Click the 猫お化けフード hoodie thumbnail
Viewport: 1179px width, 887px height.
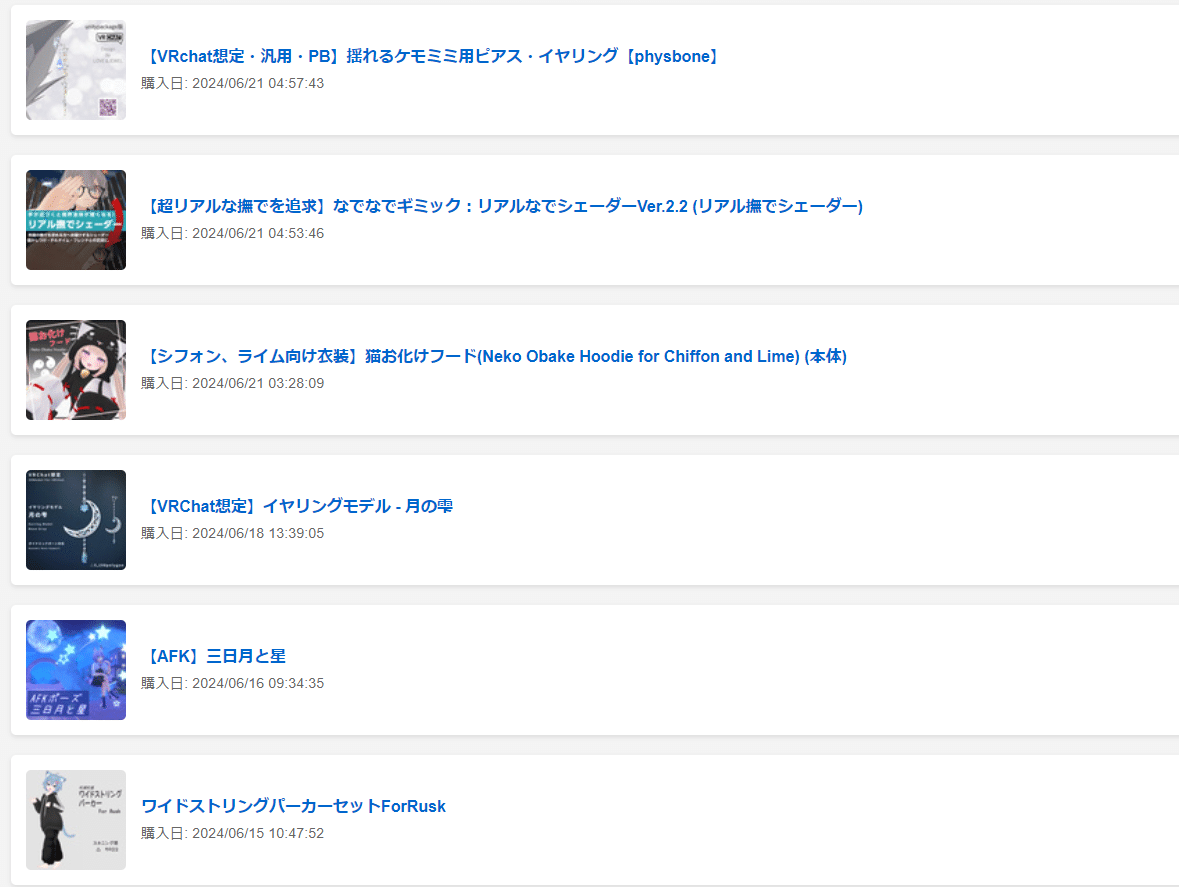click(x=76, y=370)
